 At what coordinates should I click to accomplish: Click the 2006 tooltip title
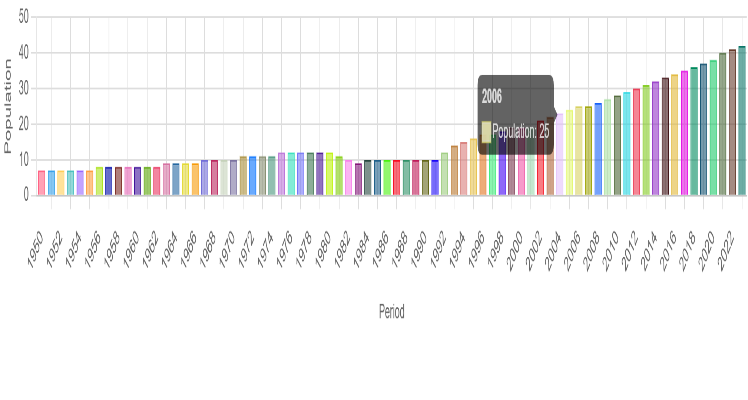(492, 96)
